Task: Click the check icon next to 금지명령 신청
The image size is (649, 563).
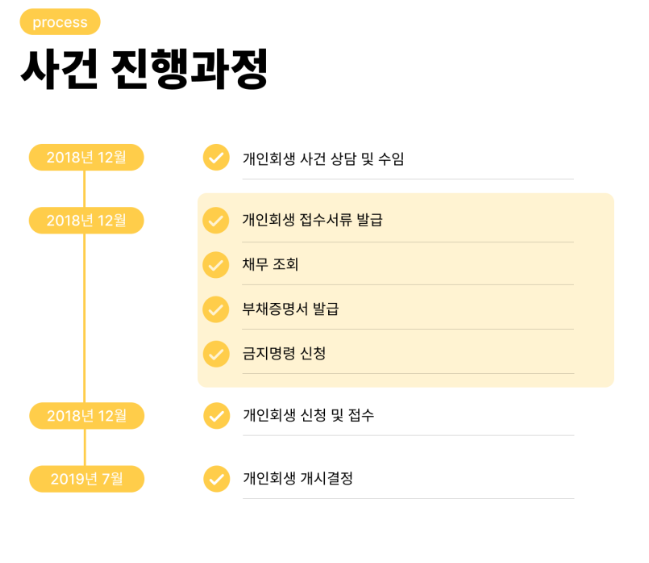Action: (216, 354)
